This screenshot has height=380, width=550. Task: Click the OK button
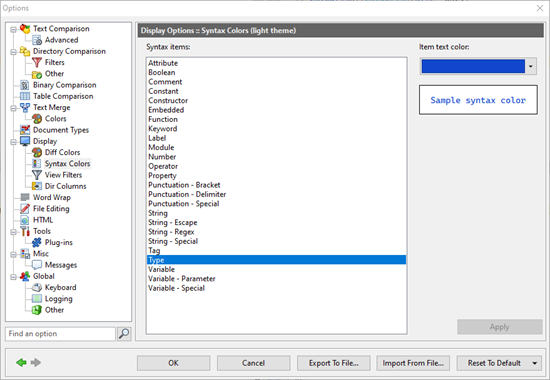[173, 363]
